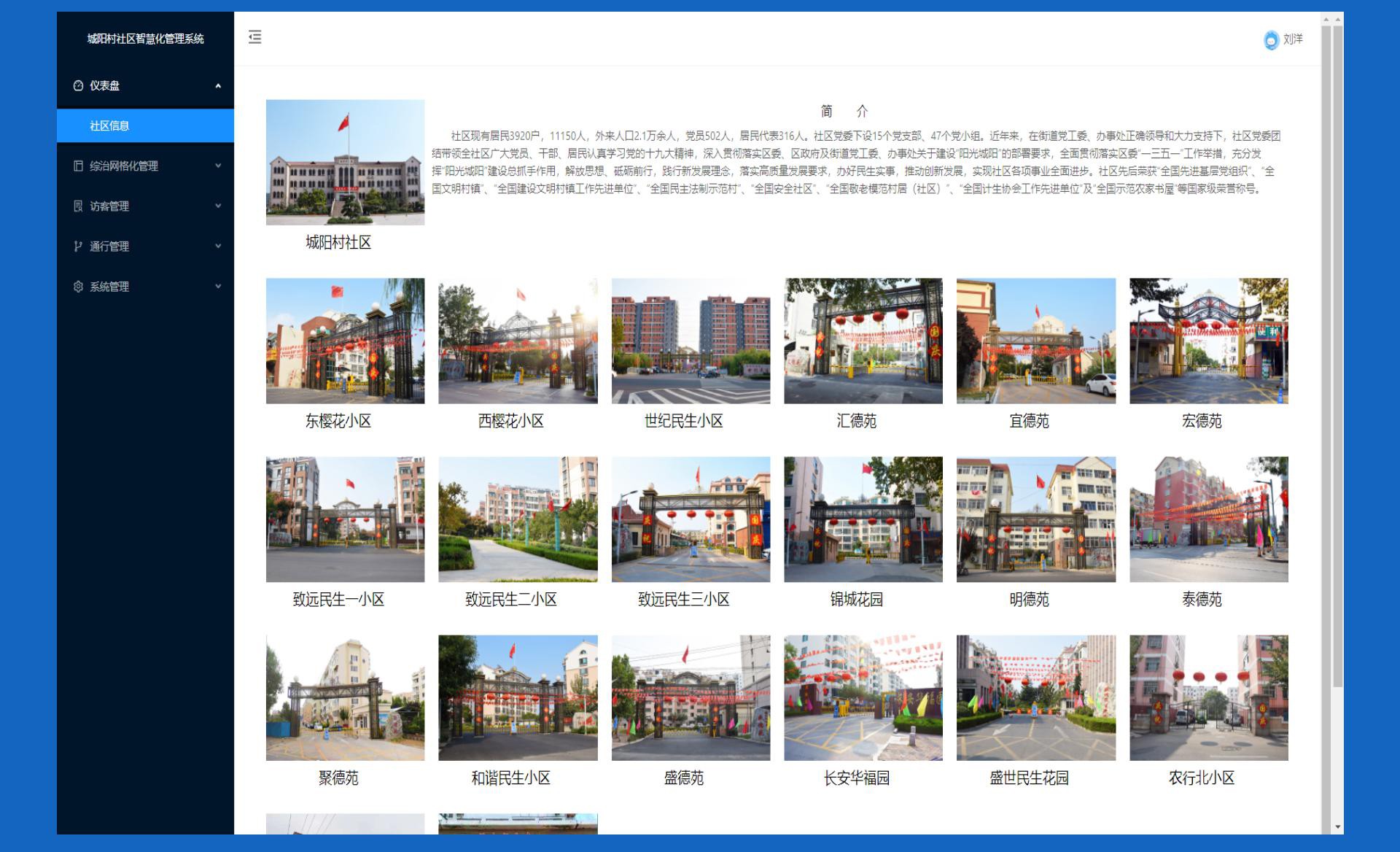Open the 城阳村社区 building photo
The image size is (1400, 852).
point(345,162)
